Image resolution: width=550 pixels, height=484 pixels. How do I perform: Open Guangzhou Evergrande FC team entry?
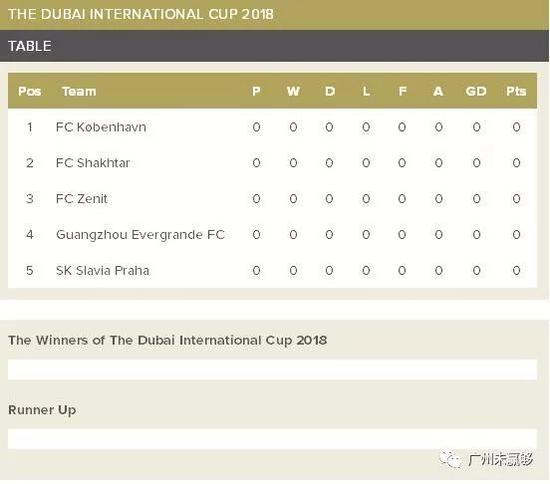[x=140, y=235]
